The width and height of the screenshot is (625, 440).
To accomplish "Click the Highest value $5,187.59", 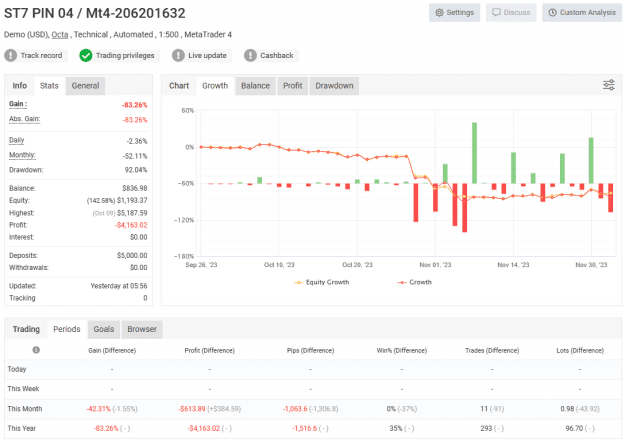I will click(132, 213).
